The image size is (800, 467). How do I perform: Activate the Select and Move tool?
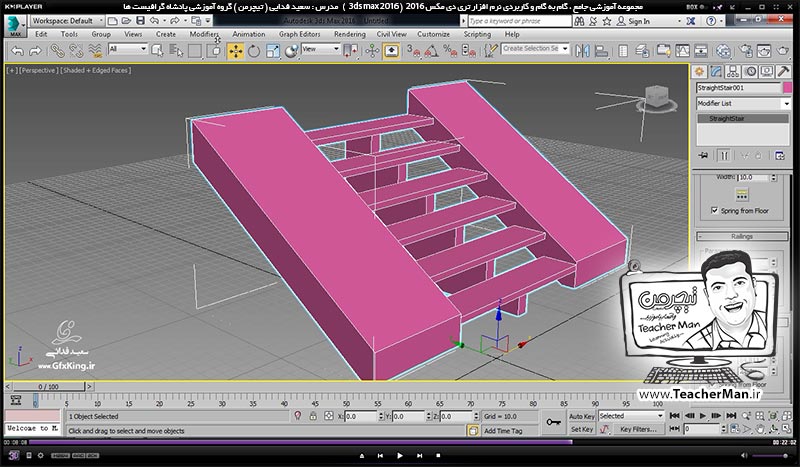coord(235,51)
